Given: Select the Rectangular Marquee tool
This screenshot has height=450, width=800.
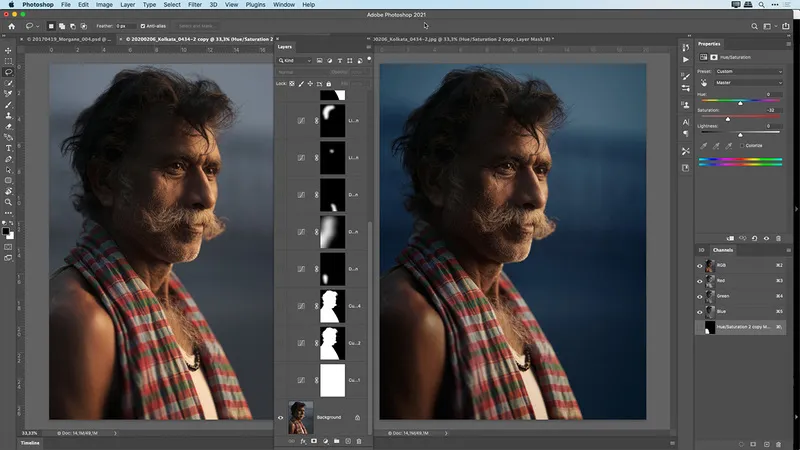Looking at the screenshot, I should [x=8, y=61].
